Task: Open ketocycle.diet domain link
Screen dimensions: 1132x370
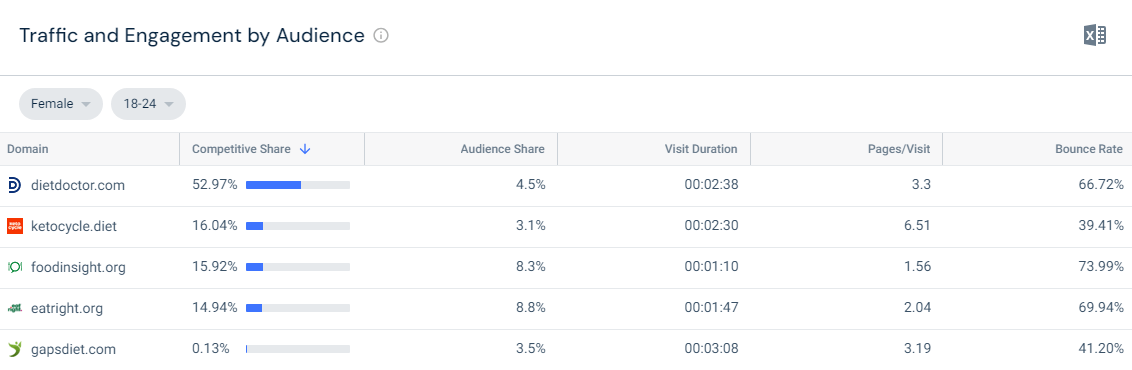Action: [74, 226]
